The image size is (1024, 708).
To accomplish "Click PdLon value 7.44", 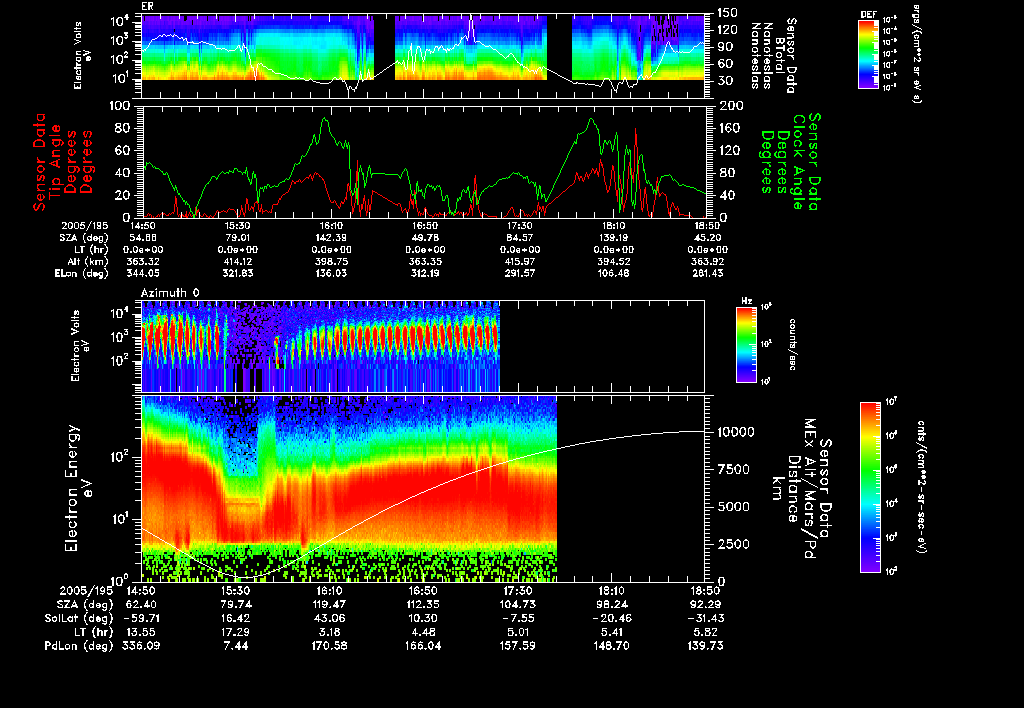I will click(236, 645).
